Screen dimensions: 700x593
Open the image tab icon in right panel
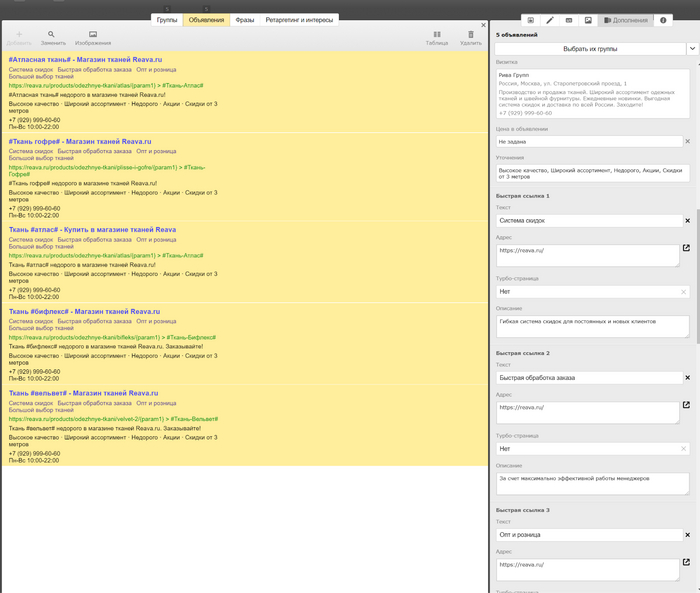coord(588,20)
